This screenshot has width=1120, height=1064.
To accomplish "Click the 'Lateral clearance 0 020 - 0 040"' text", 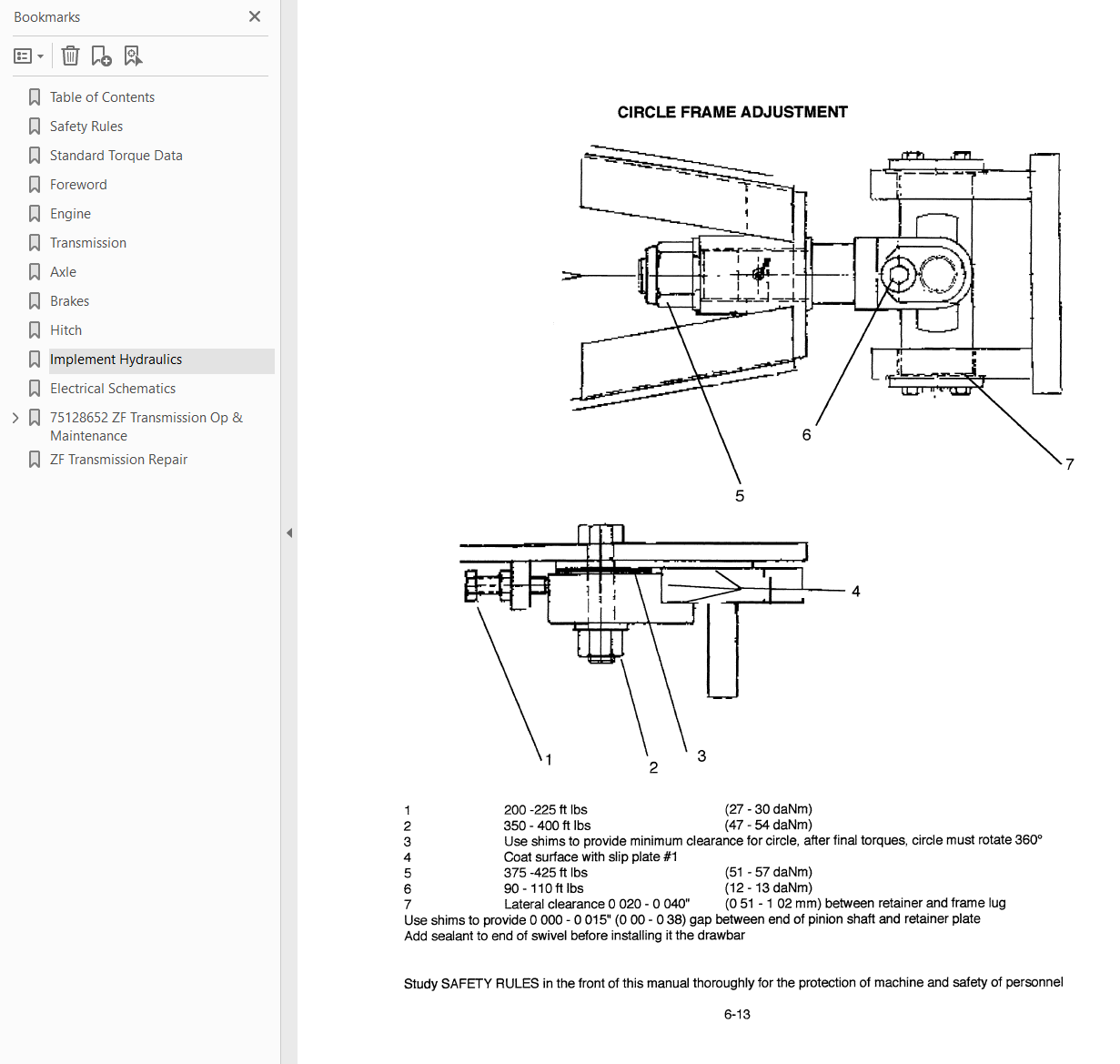I will (597, 904).
